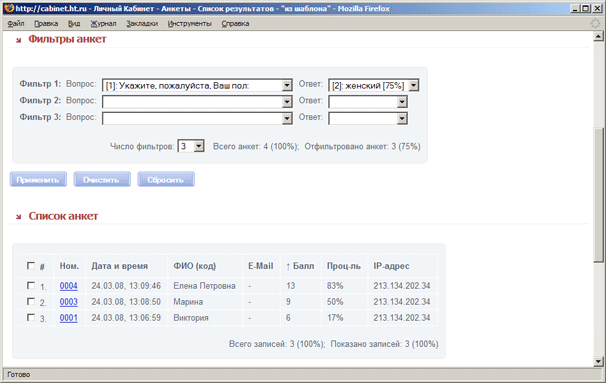Click the score value 13
Image resolution: width=606 pixels, height=383 pixels.
(290, 286)
